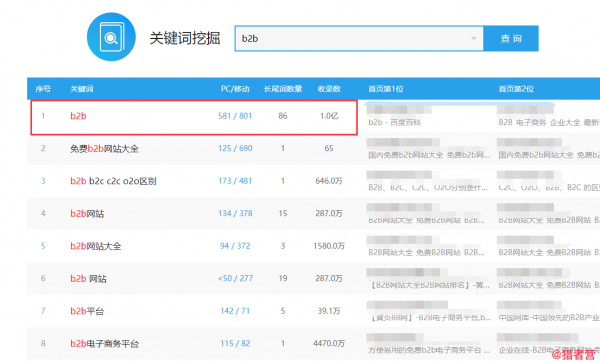Click the 查询 query button
This screenshot has height=363, width=600.
pyautogui.click(x=511, y=38)
